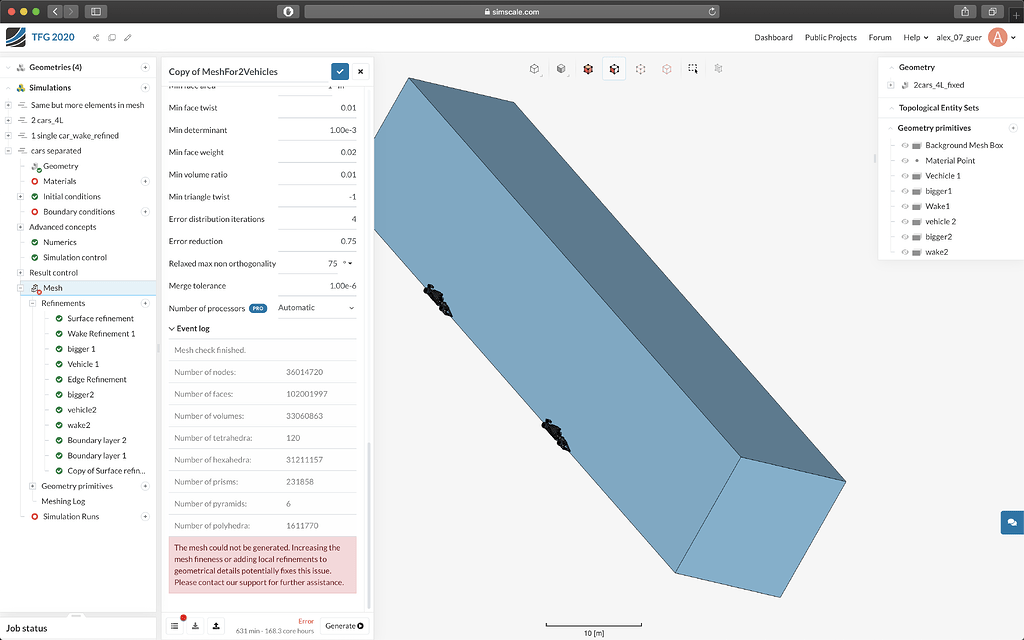This screenshot has width=1024, height=640.
Task: Open the Public Projects page
Action: (x=830, y=37)
